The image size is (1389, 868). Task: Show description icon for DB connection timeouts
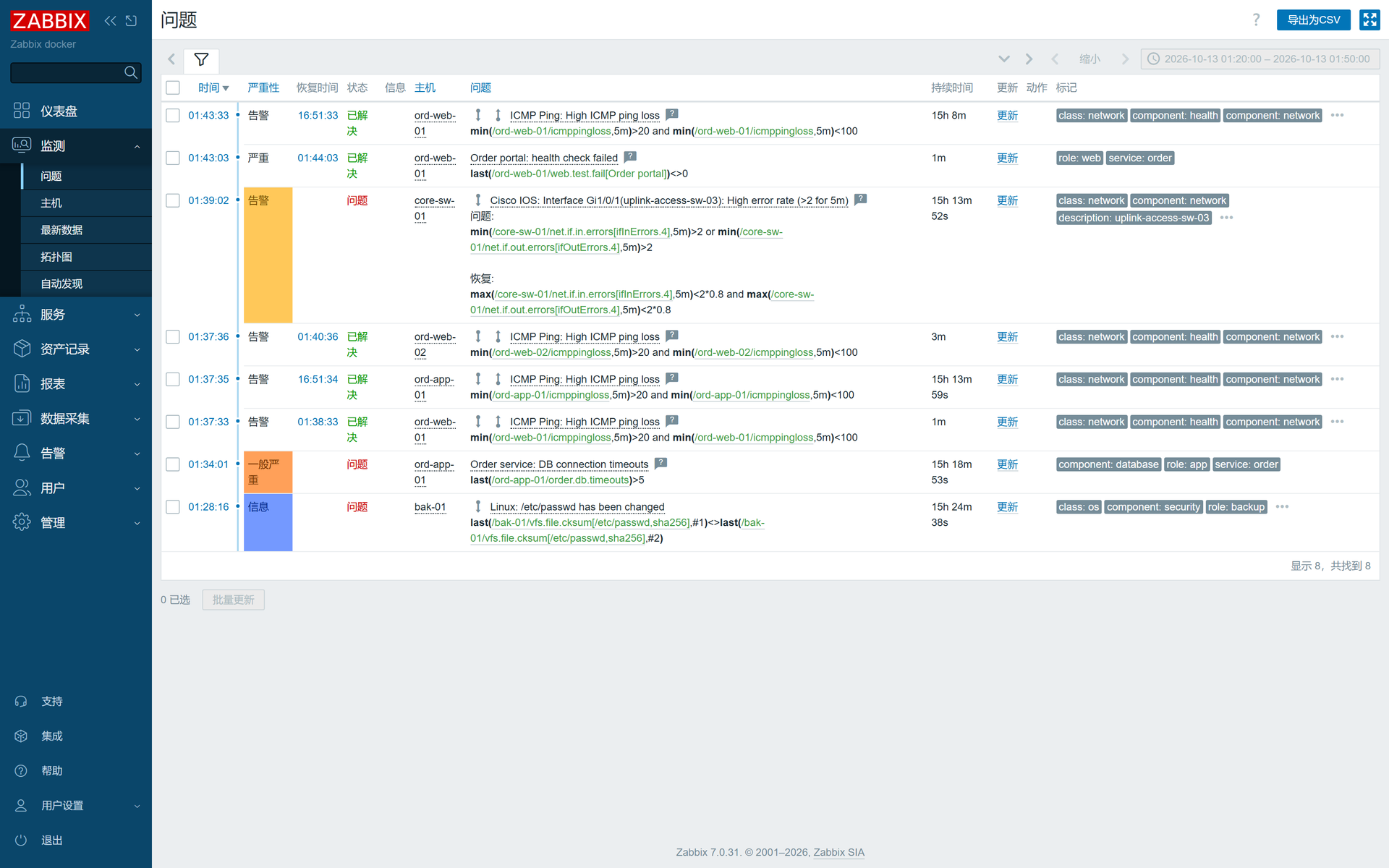click(x=660, y=464)
